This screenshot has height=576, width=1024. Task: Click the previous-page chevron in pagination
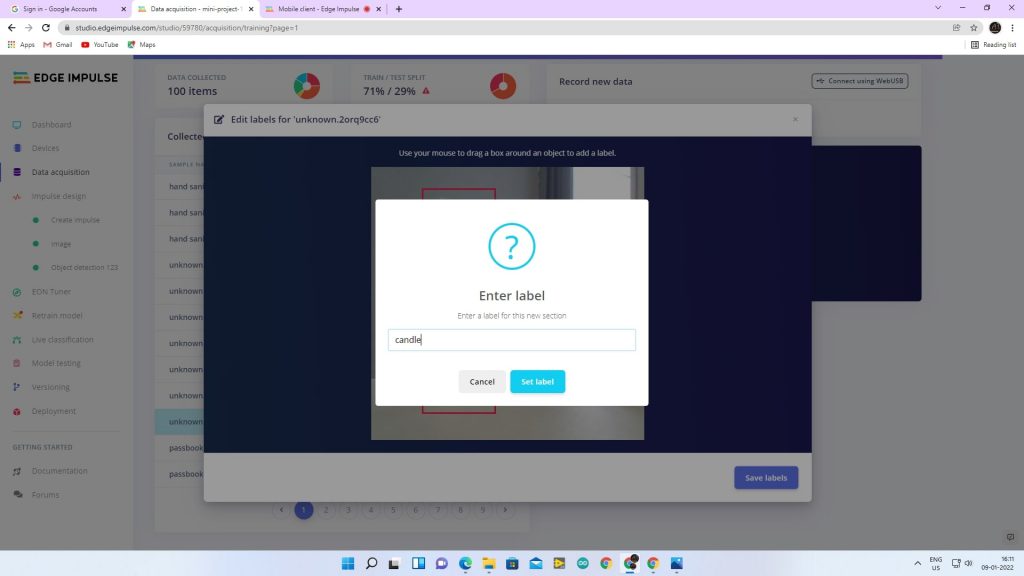pos(281,510)
